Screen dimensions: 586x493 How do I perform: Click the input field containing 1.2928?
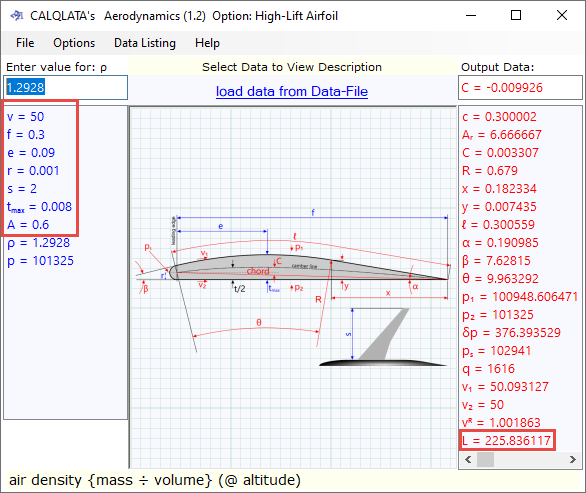click(65, 87)
